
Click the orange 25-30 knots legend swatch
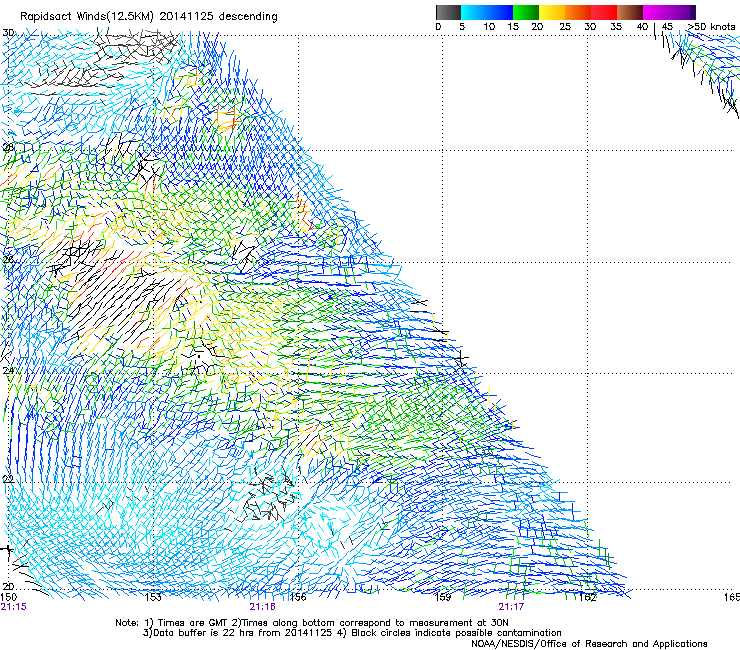click(578, 12)
